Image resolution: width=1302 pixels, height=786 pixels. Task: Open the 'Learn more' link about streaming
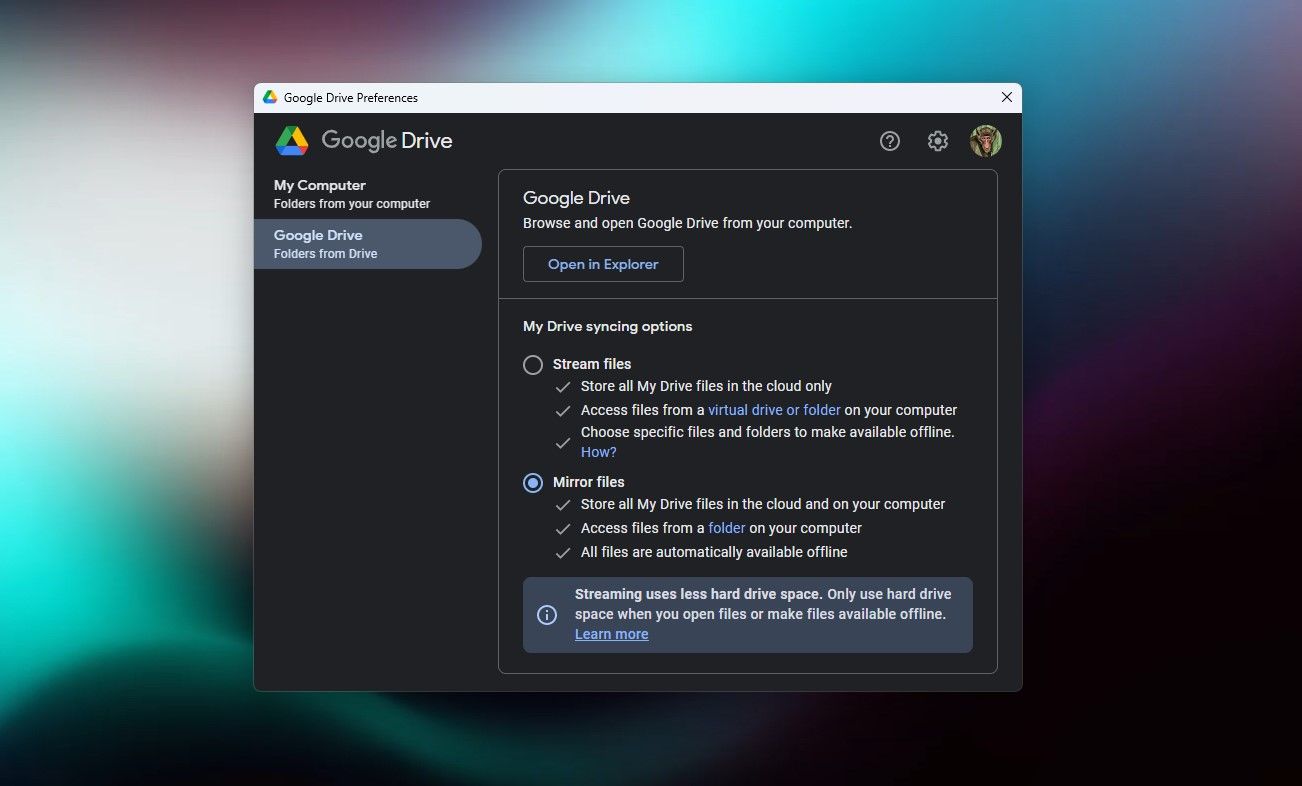pyautogui.click(x=611, y=633)
